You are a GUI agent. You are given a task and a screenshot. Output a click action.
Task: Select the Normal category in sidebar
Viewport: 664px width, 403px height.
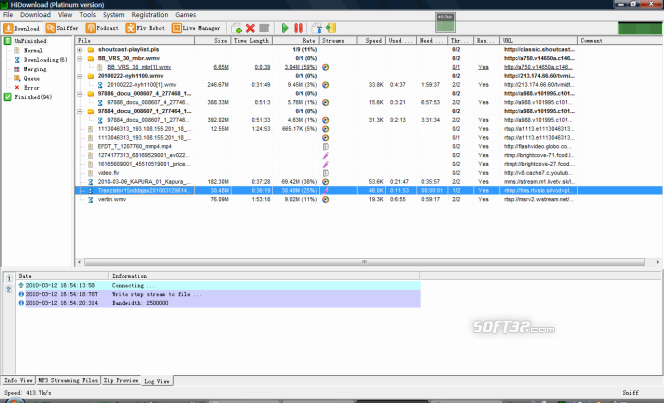pos(33,50)
